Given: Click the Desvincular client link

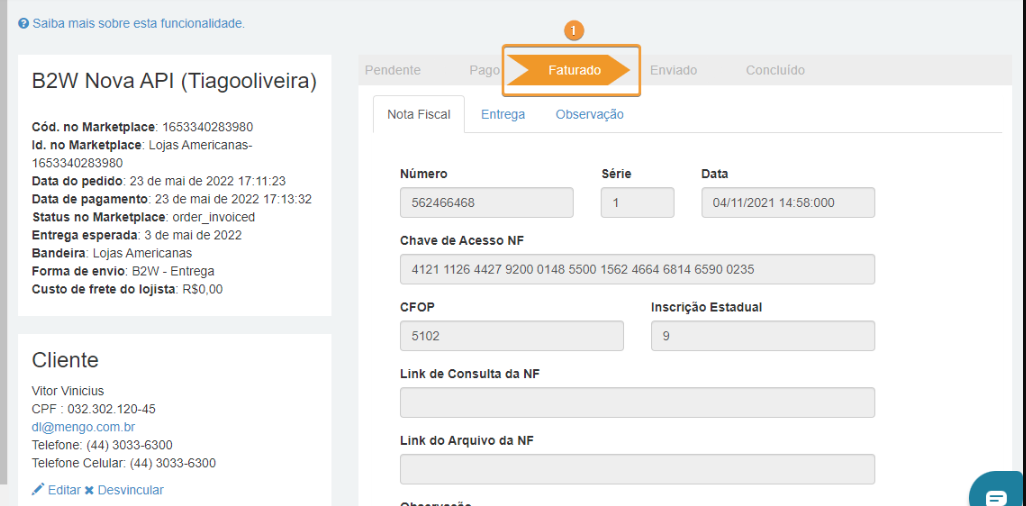Looking at the screenshot, I should 130,490.
